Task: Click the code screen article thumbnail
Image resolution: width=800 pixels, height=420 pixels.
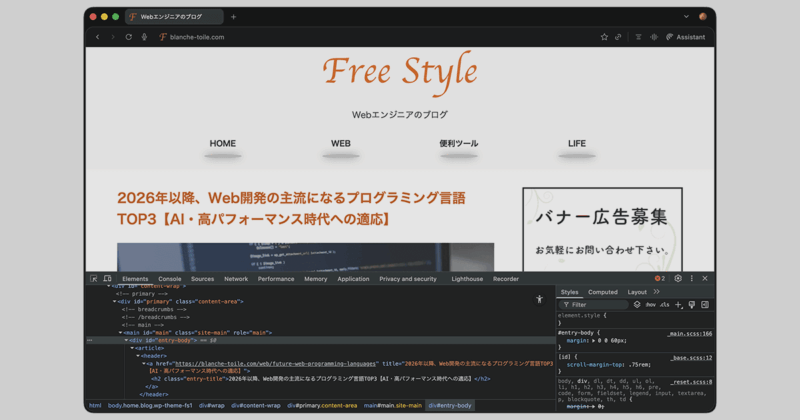Action: tap(305, 257)
